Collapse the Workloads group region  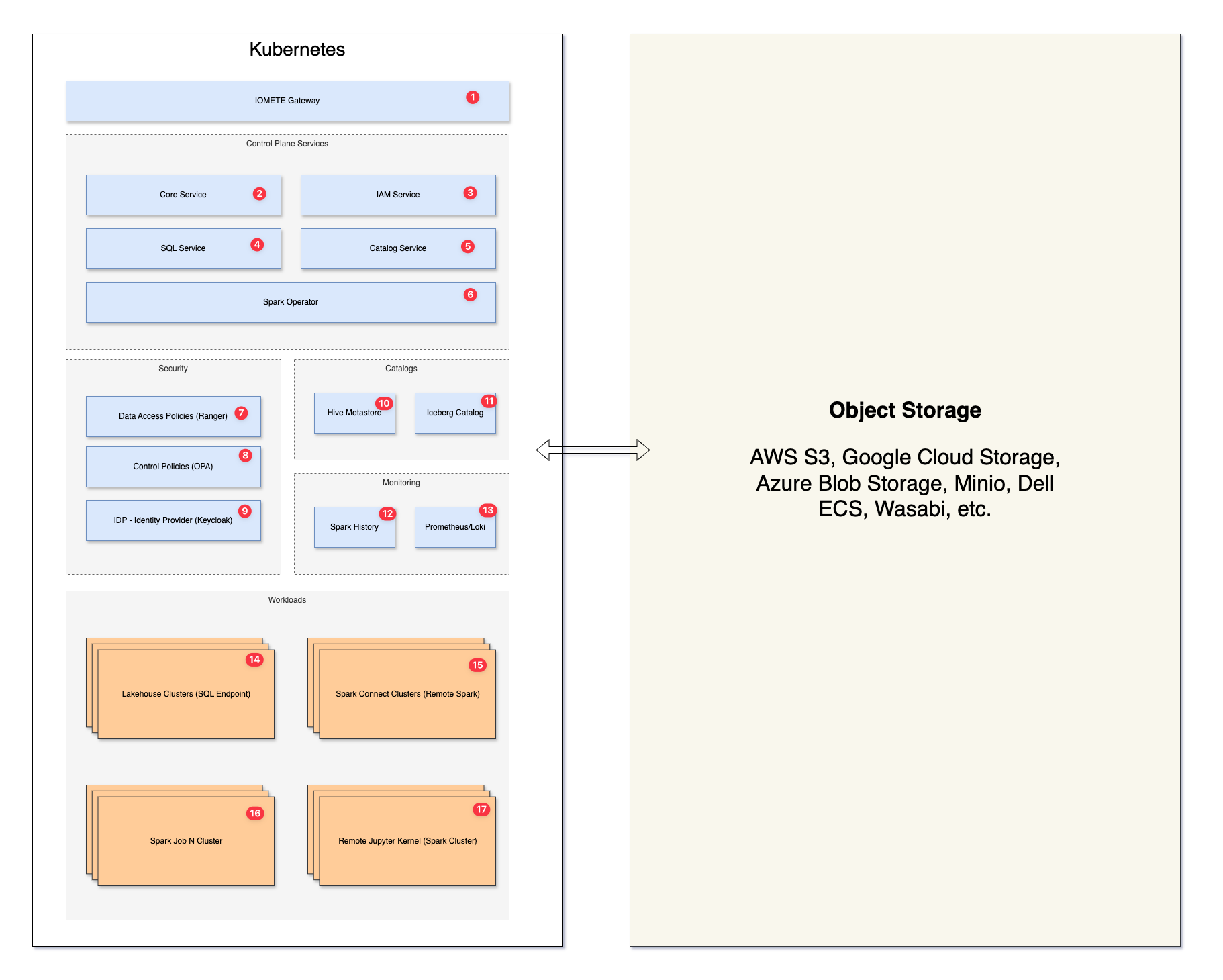click(287, 599)
